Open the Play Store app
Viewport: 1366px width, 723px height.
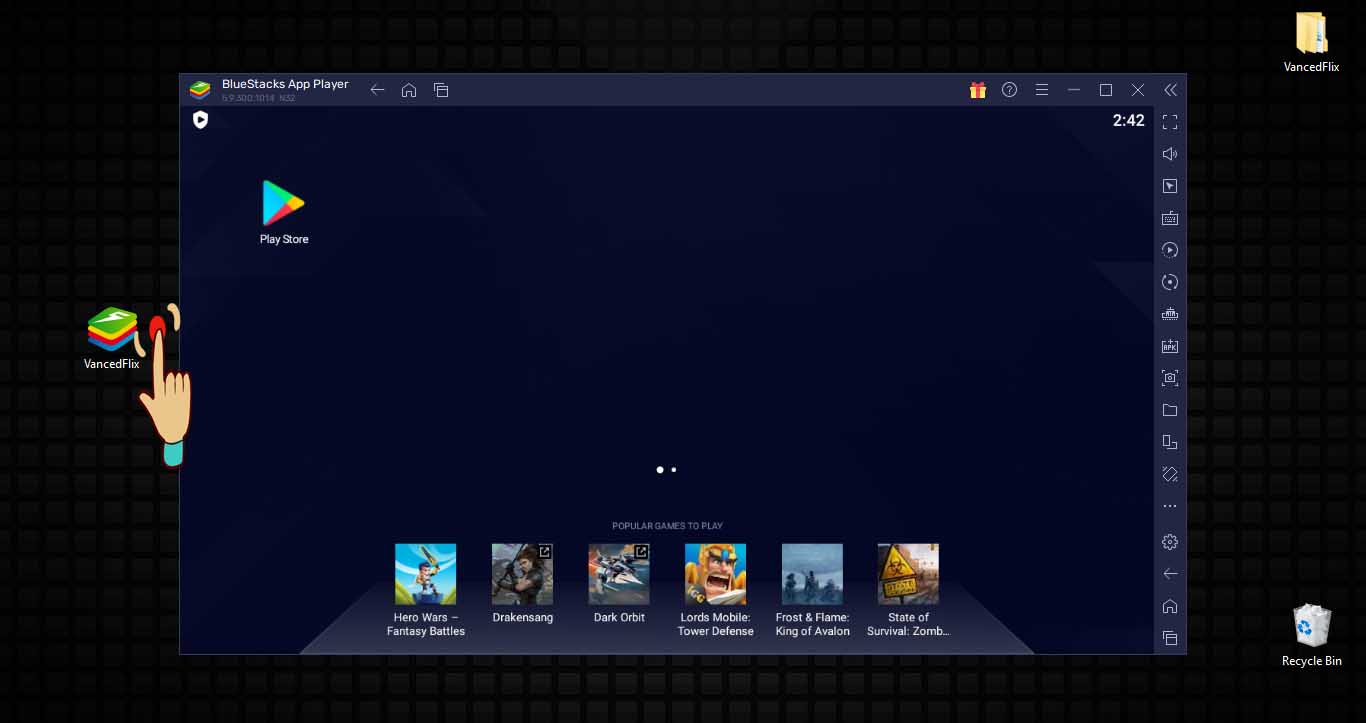(284, 212)
